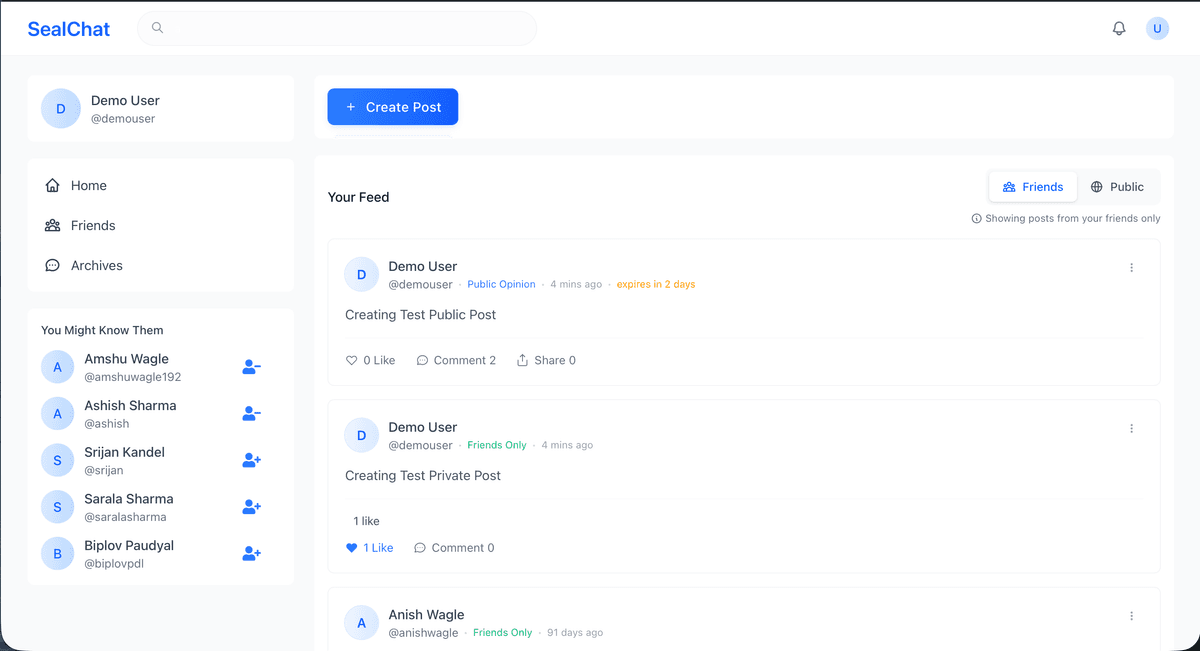Go to the SealChat logo home link
Image resolution: width=1200 pixels, height=651 pixels.
69,29
